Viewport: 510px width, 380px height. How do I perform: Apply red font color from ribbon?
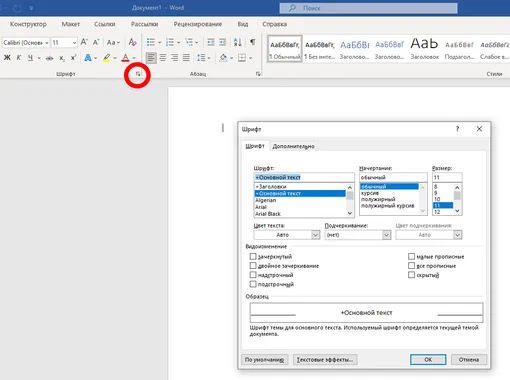tap(125, 58)
